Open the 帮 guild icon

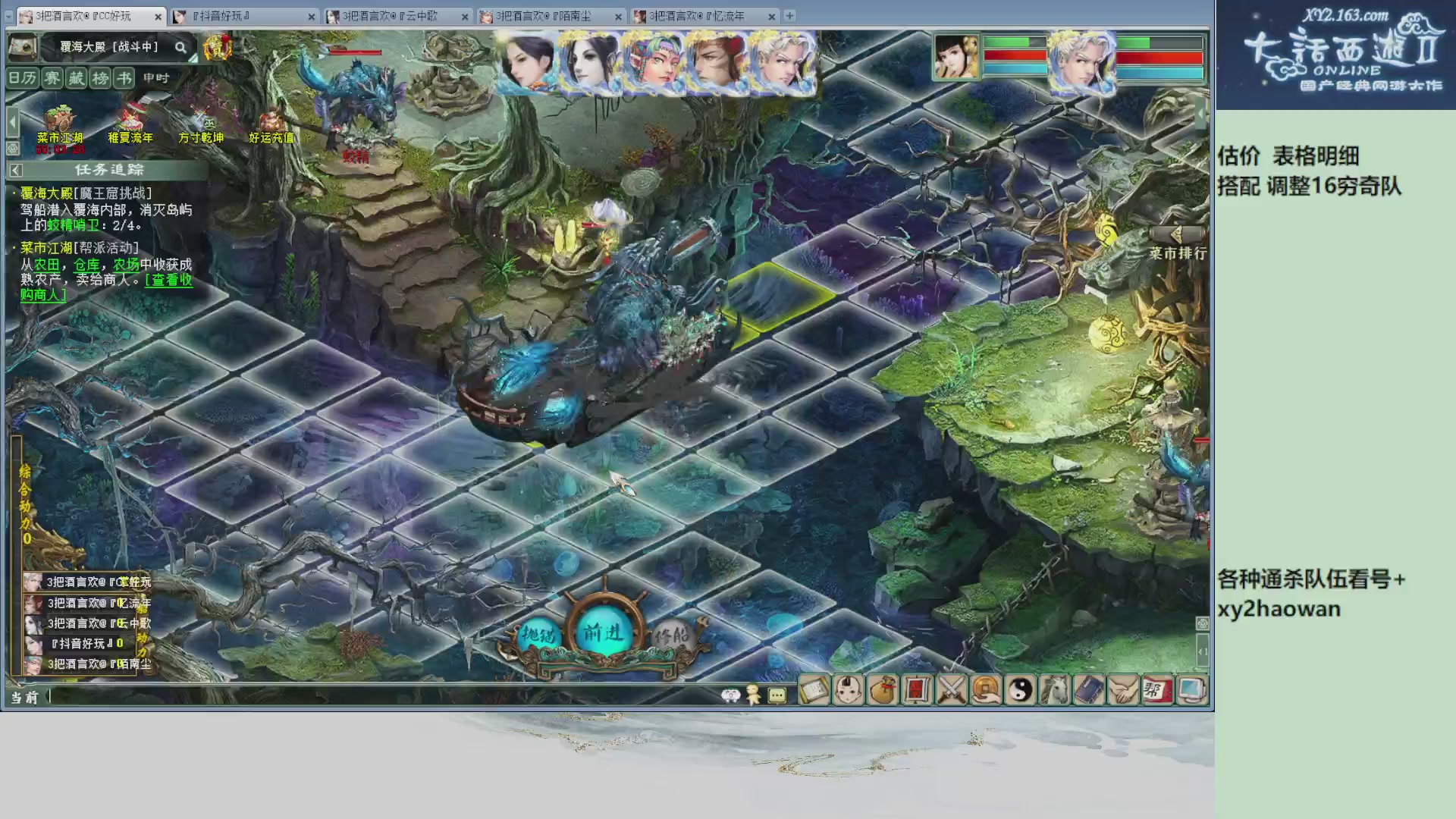(x=1157, y=691)
